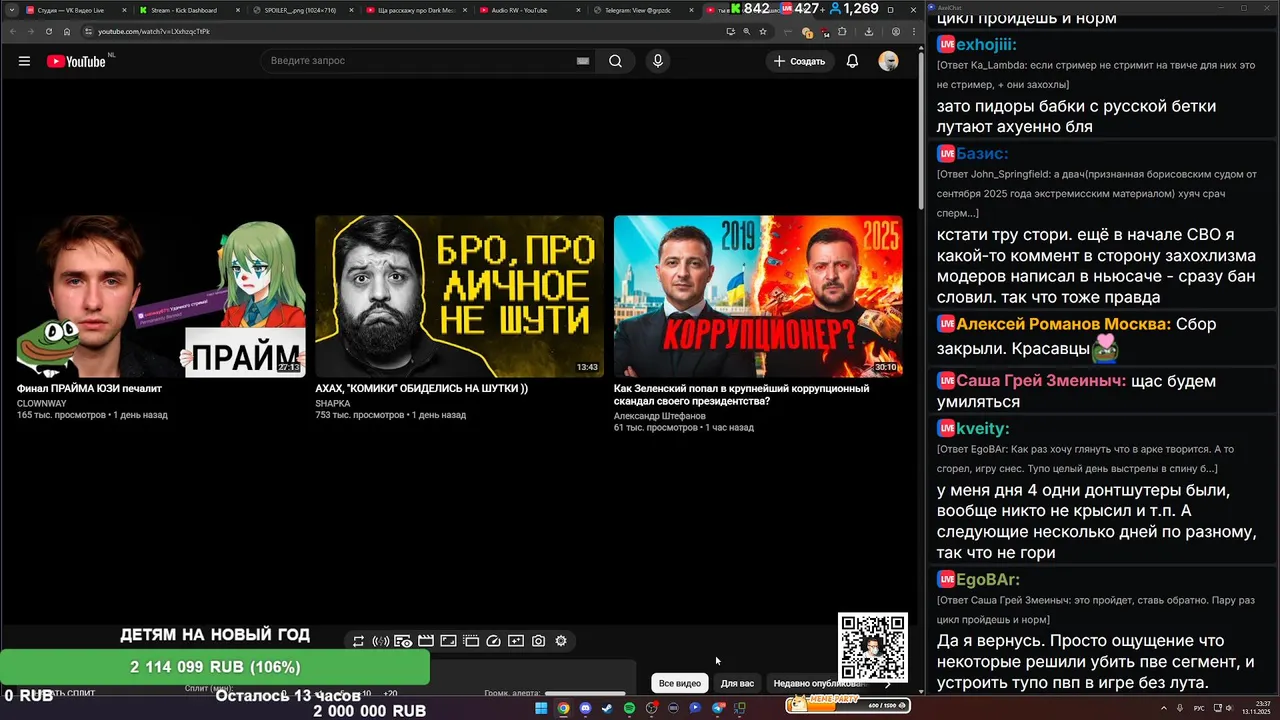This screenshot has width=1280, height=720.
Task: Click the browser reload button
Action: (x=49, y=31)
